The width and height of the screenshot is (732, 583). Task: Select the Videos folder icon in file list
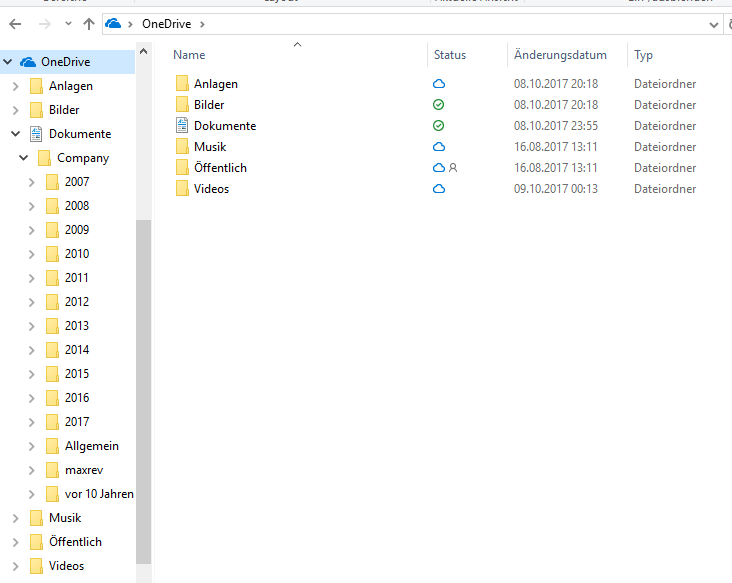(x=182, y=189)
